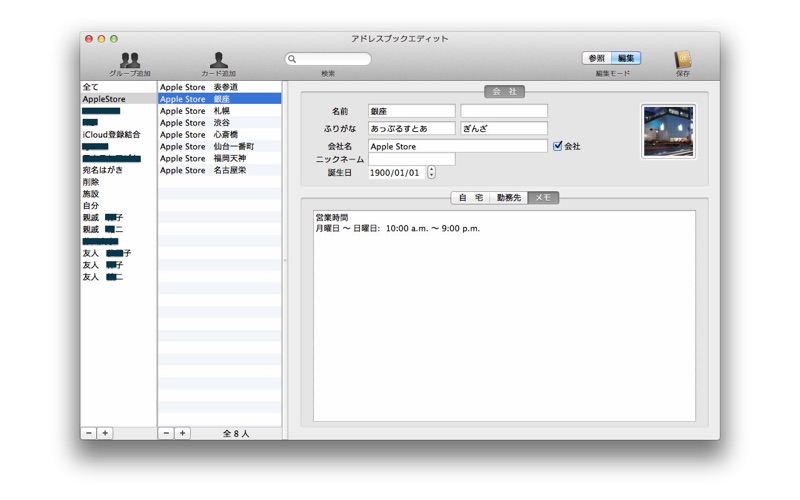Select Apple Store 札幌 contact
The height and width of the screenshot is (500, 800).
[x=219, y=111]
